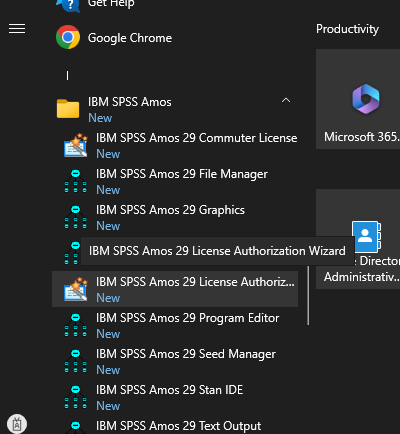Click the Amos 29 Graphics icon
Image resolution: width=400 pixels, height=434 pixels.
point(76,217)
